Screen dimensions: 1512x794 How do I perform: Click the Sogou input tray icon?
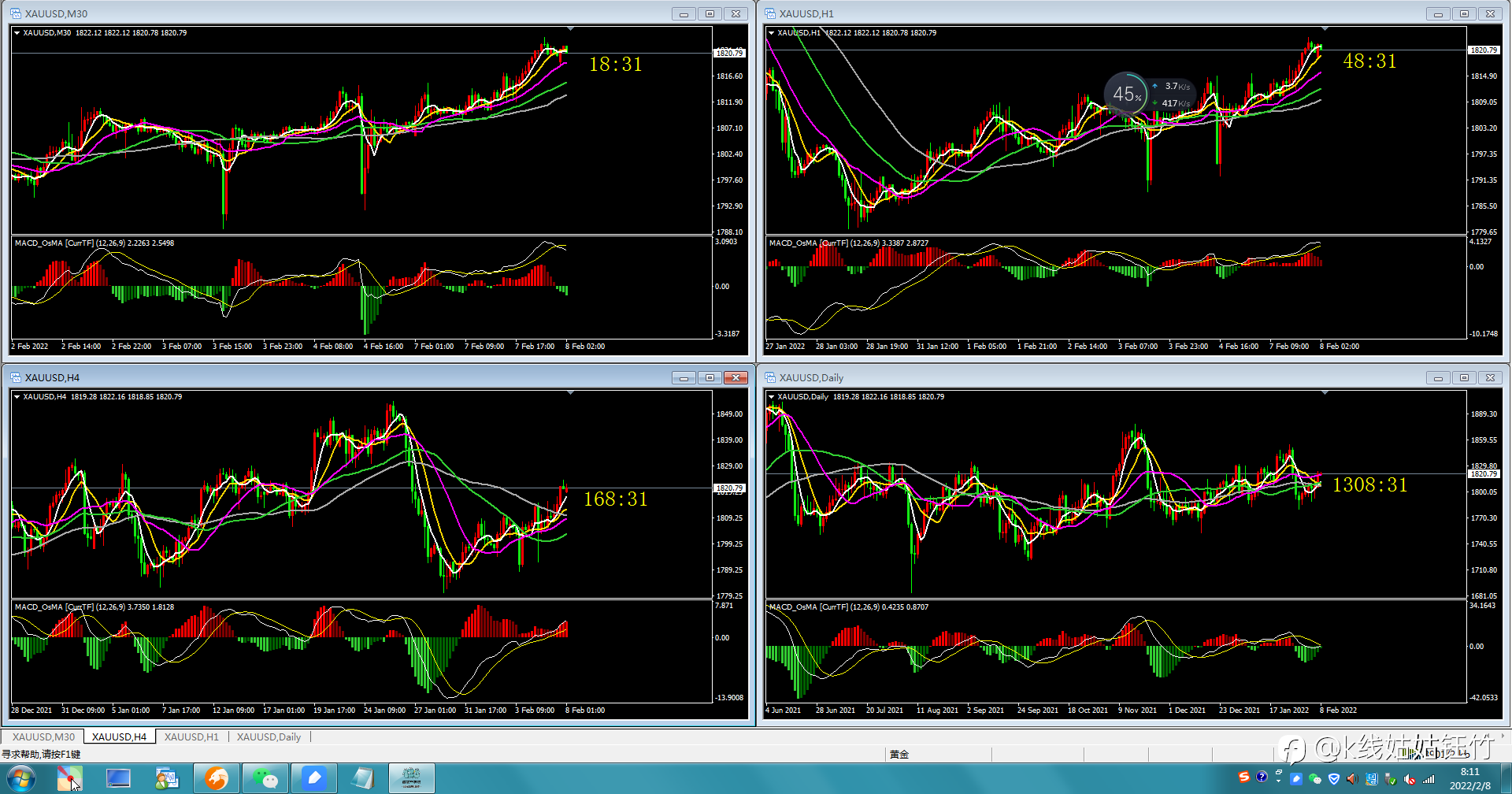tap(1244, 777)
